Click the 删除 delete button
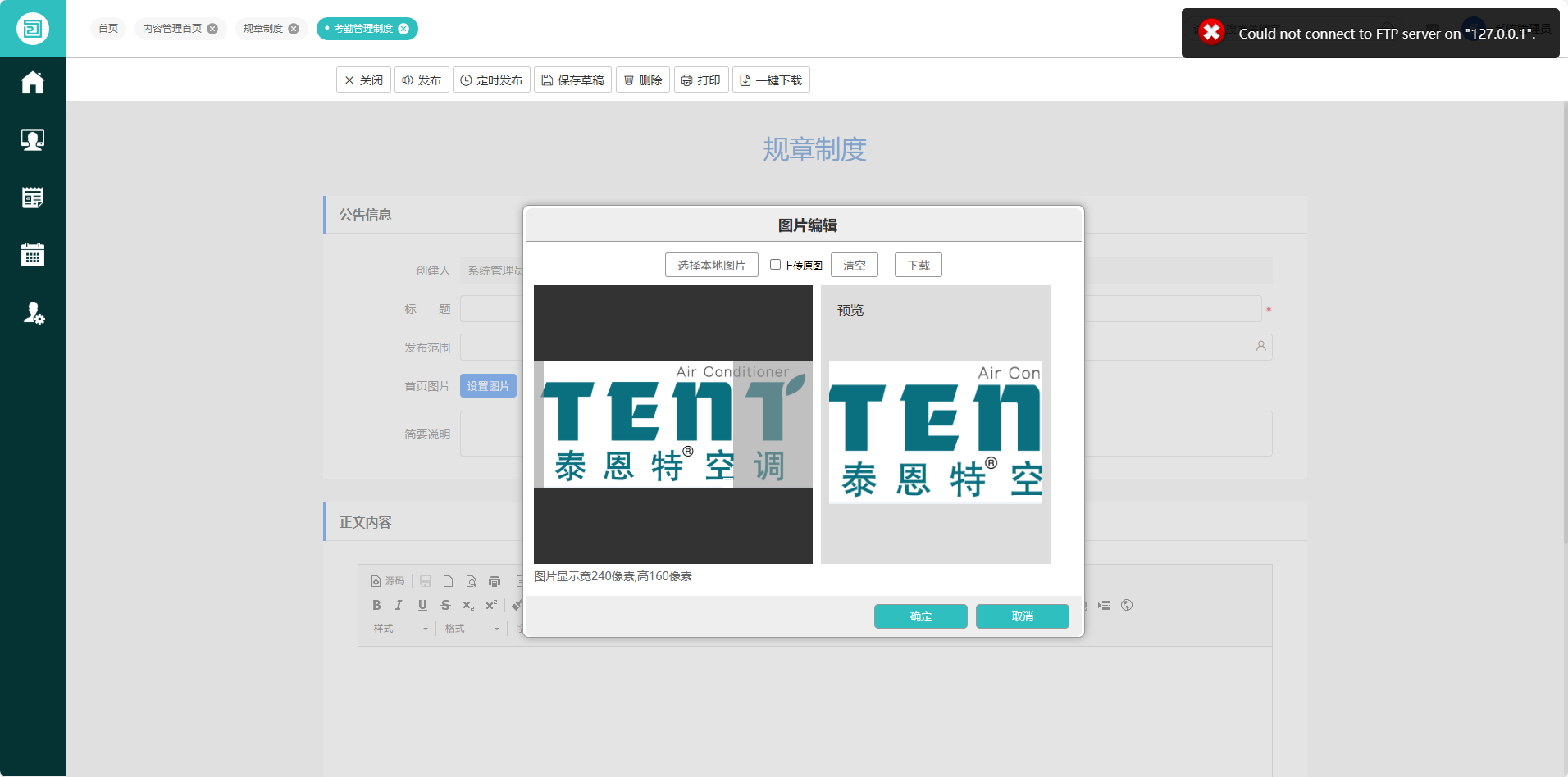Screen dimensions: 1568x777 point(643,80)
